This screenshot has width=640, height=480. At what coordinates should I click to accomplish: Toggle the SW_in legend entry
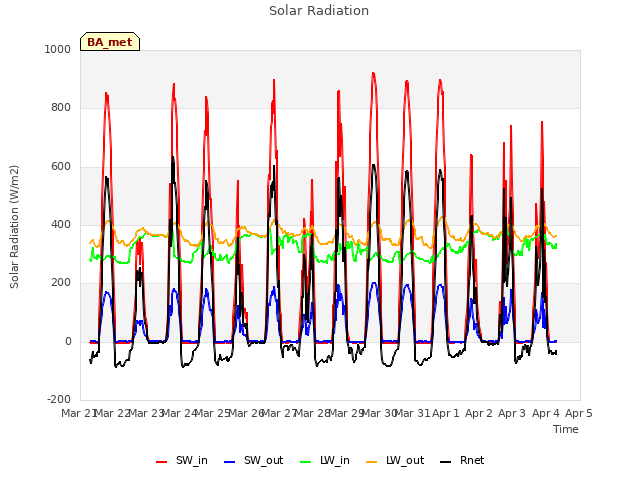coord(182,461)
